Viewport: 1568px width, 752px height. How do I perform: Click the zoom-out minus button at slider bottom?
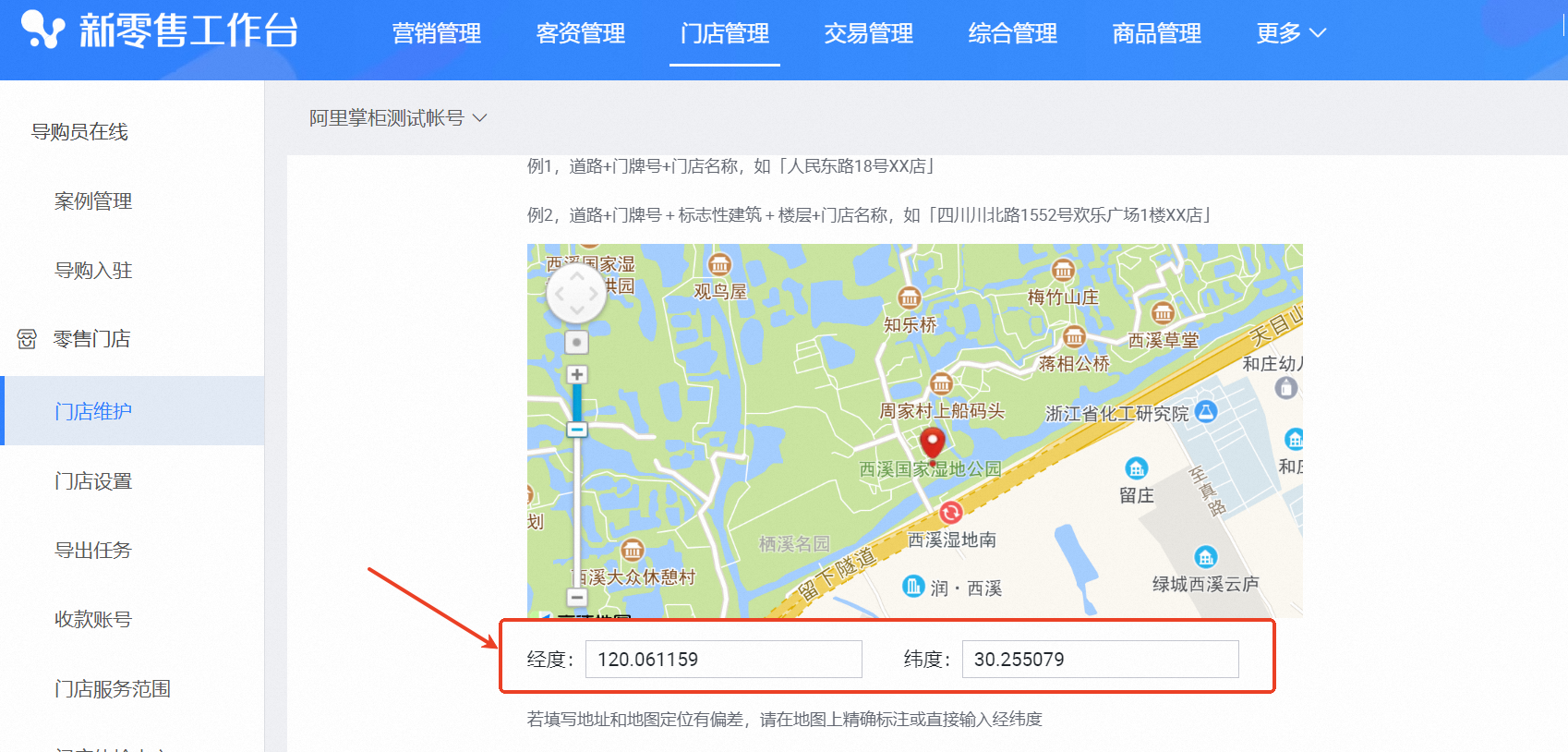pyautogui.click(x=577, y=597)
